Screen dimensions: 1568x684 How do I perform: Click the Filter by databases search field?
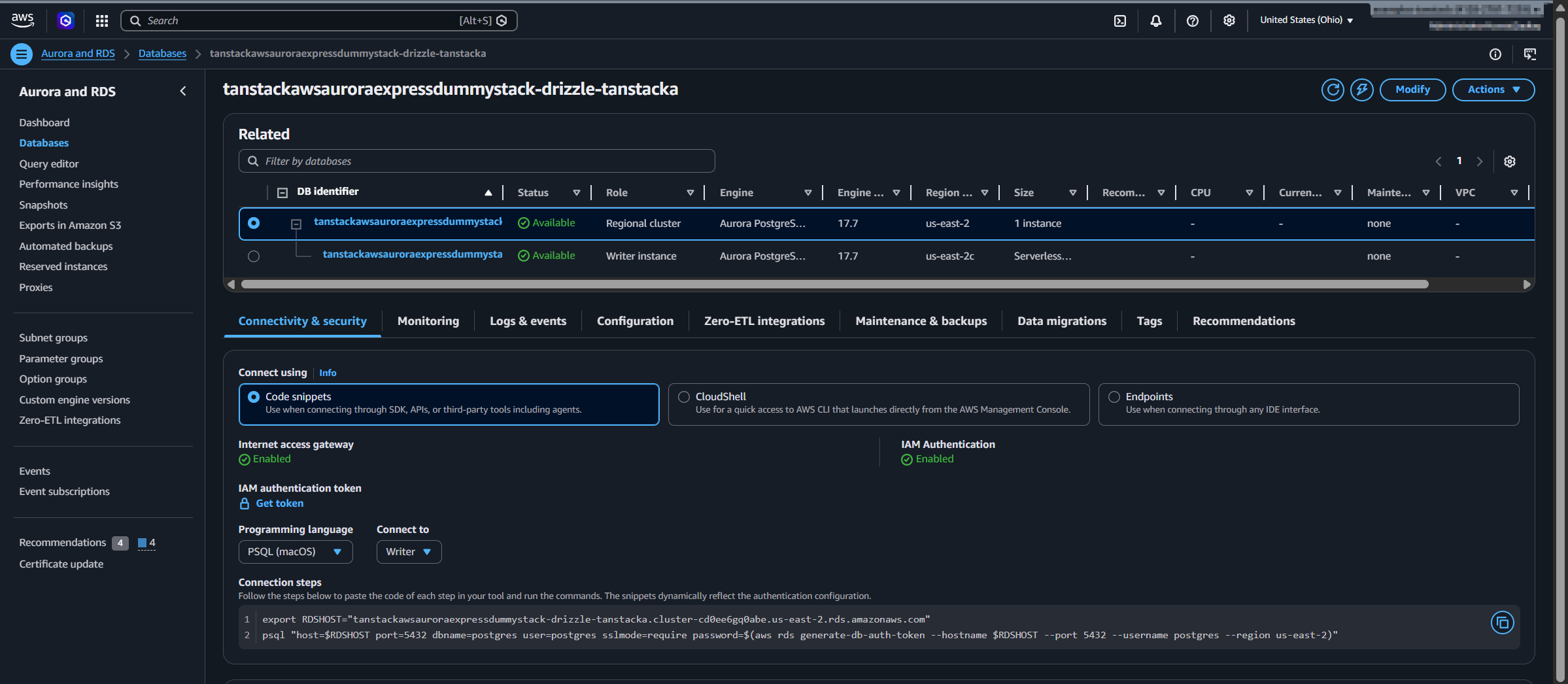click(x=476, y=160)
